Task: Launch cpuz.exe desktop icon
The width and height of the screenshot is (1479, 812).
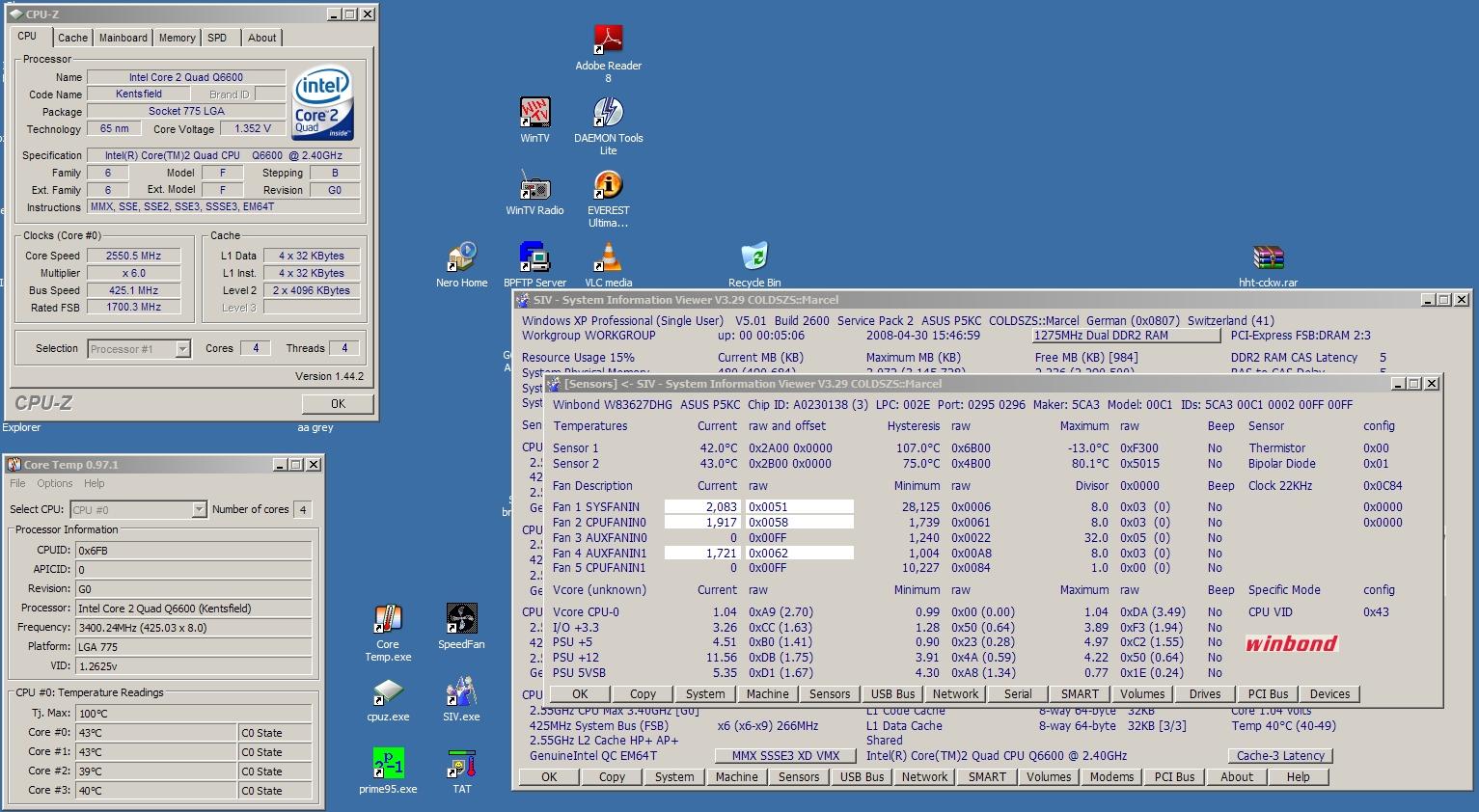Action: coord(388,691)
